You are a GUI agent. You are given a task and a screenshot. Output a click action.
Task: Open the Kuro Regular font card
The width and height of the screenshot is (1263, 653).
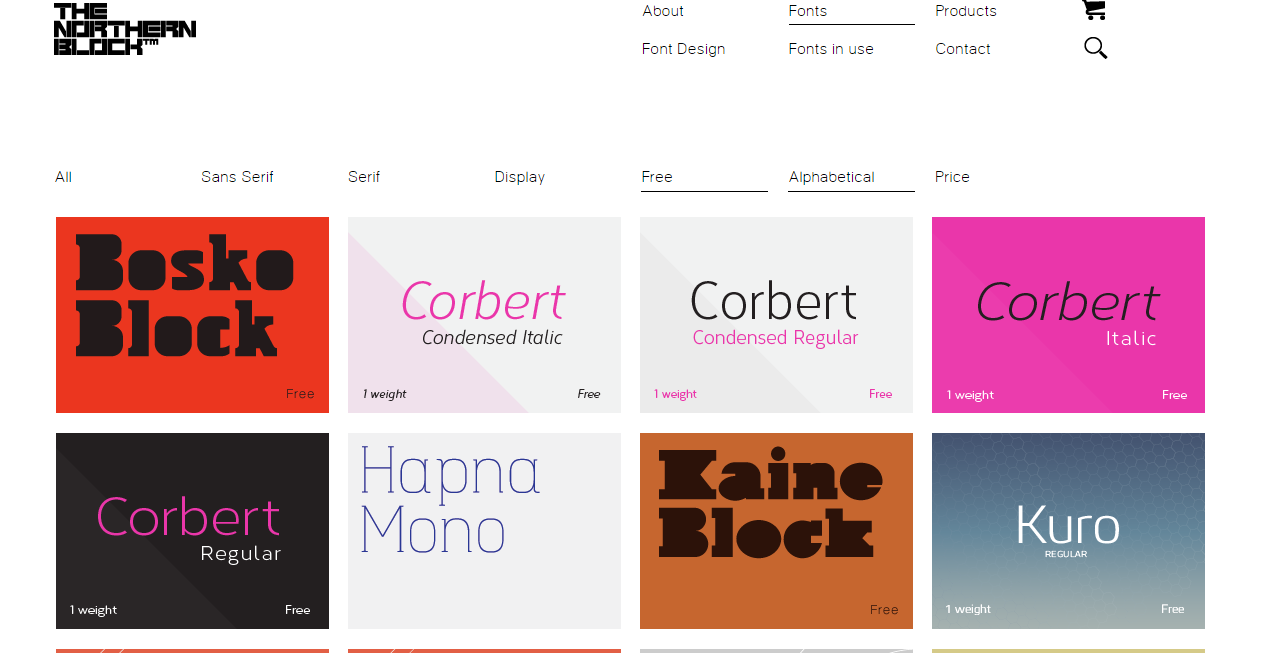(1068, 531)
